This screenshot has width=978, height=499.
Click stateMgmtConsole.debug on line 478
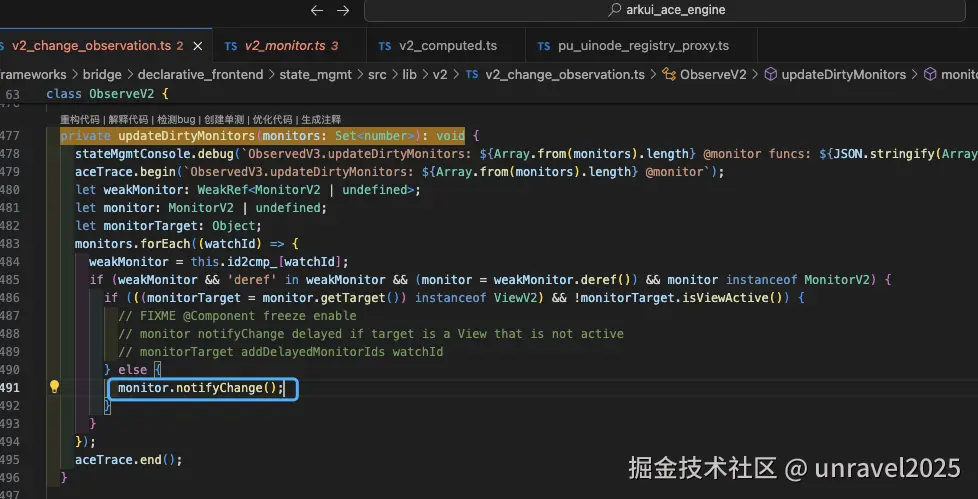(154, 153)
